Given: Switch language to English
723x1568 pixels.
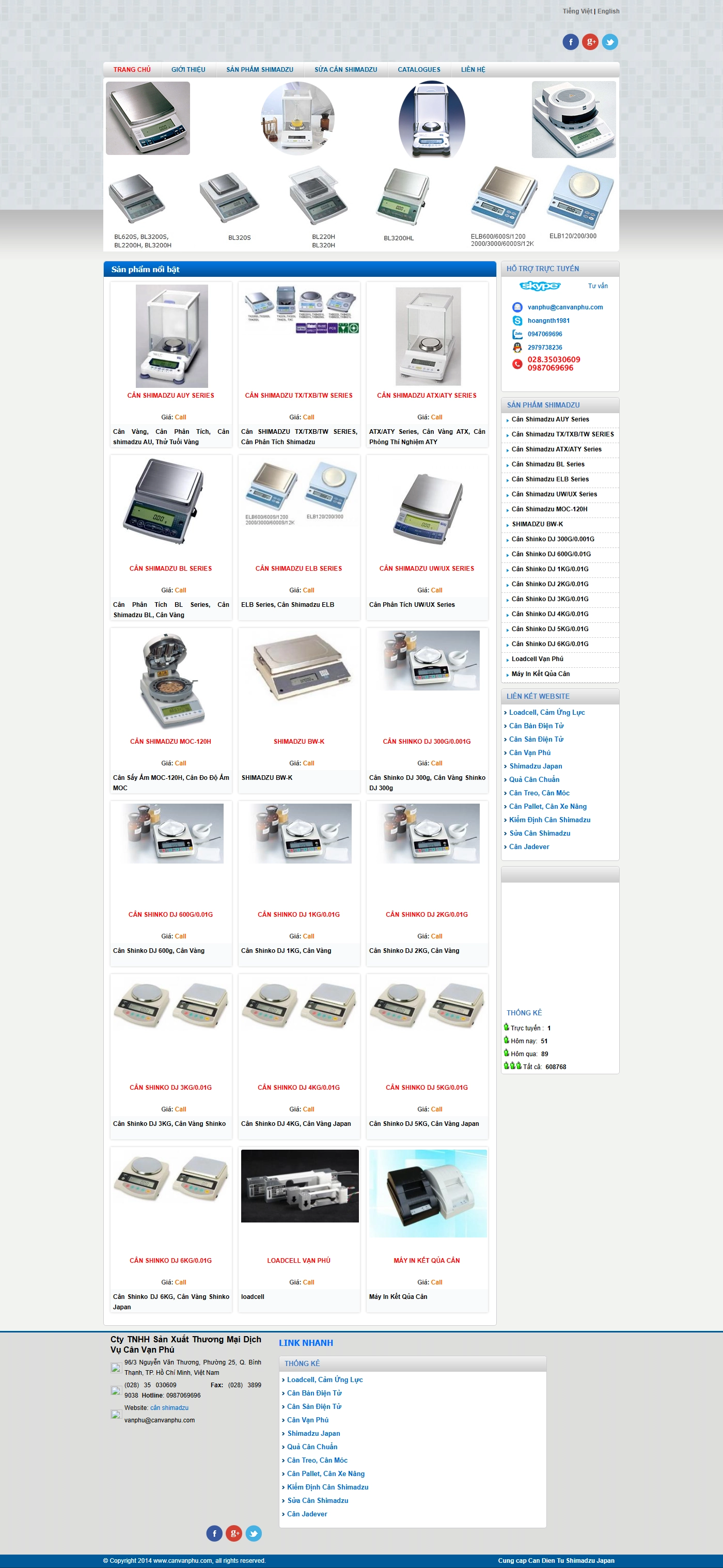Looking at the screenshot, I should tap(608, 11).
